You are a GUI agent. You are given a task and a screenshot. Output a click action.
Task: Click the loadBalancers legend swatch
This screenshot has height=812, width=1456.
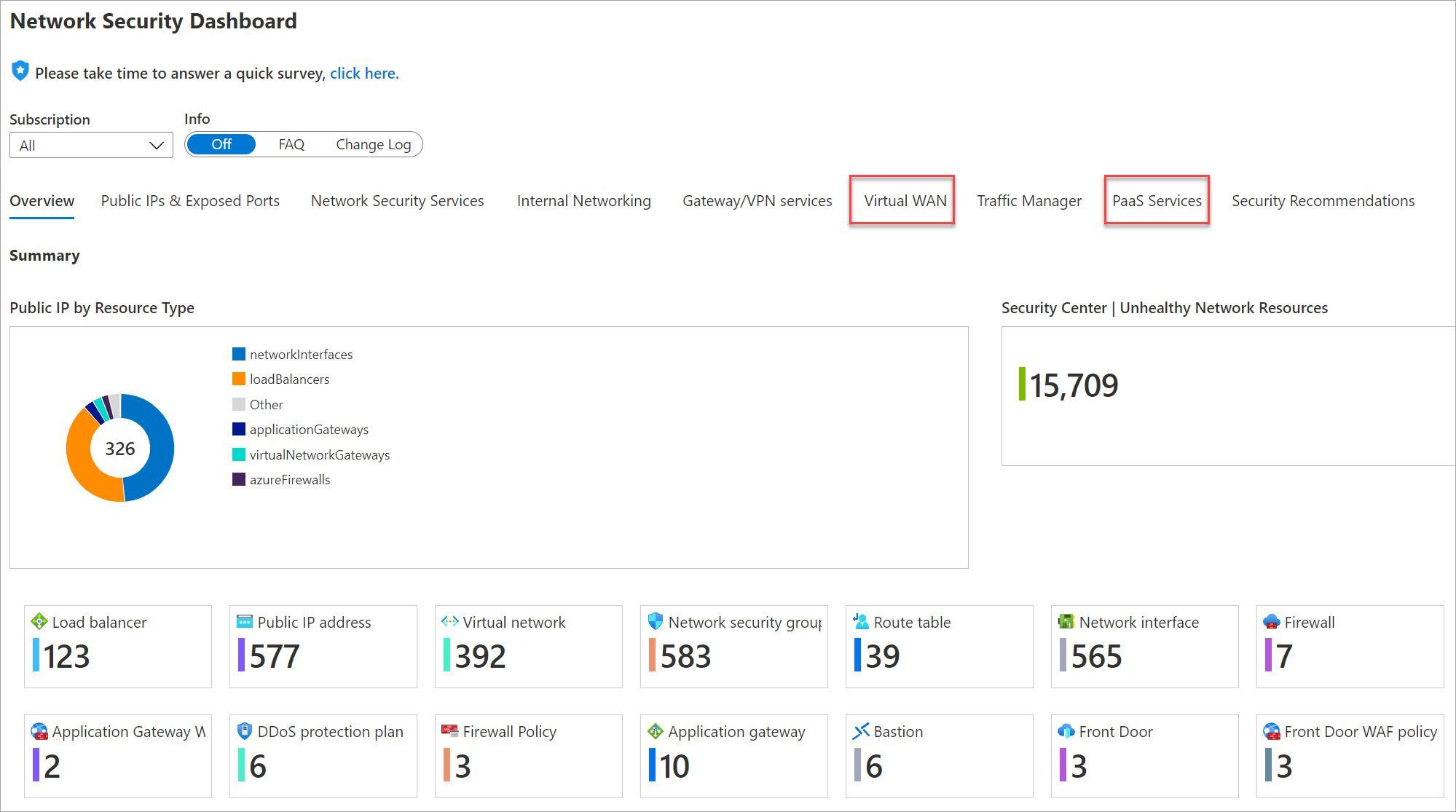pyautogui.click(x=237, y=379)
